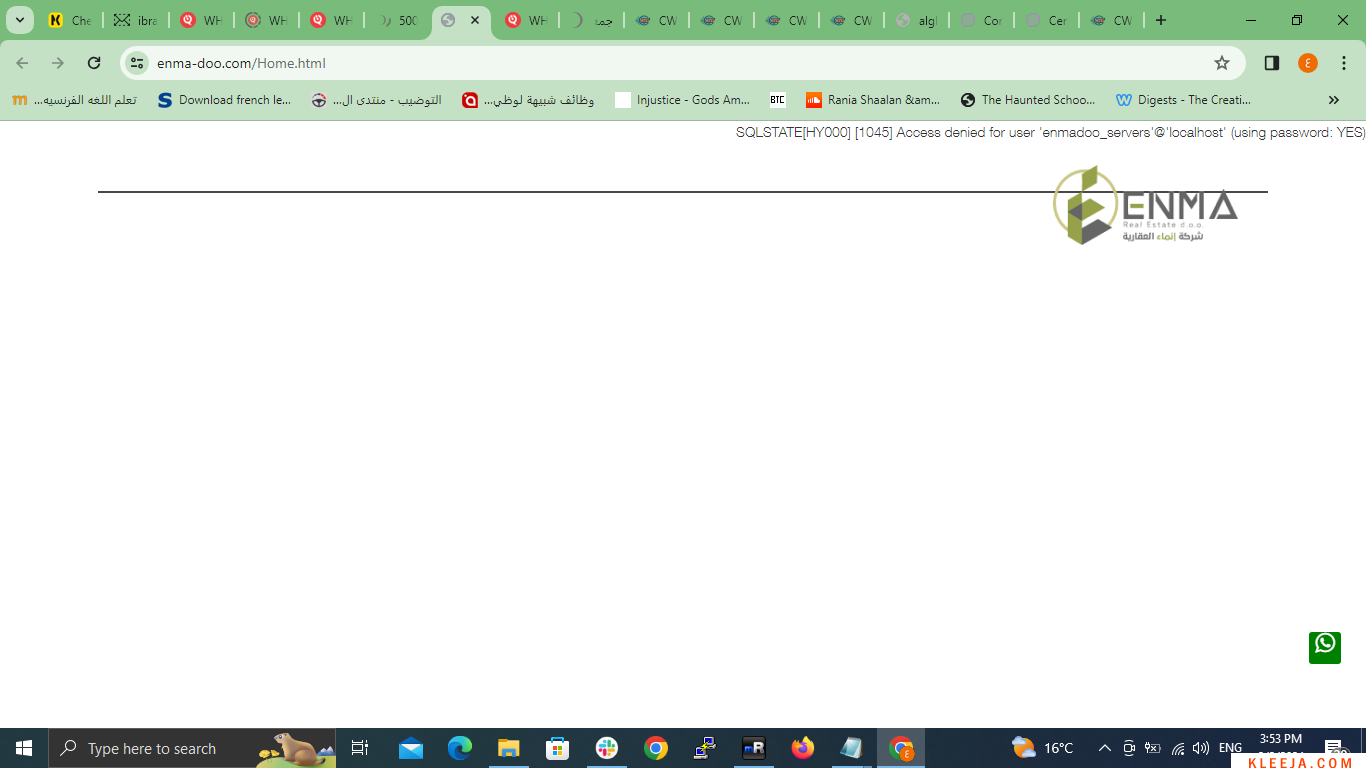Go back to the previous page
The width and height of the screenshot is (1366, 768).
click(x=22, y=63)
